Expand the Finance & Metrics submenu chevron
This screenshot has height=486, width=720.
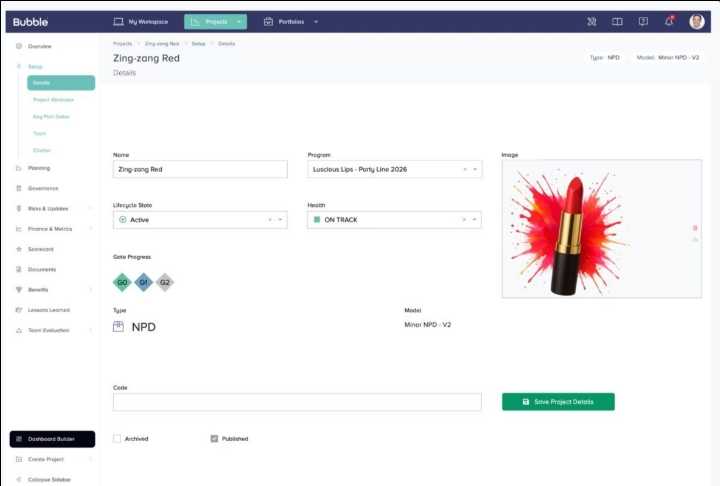[x=90, y=229]
